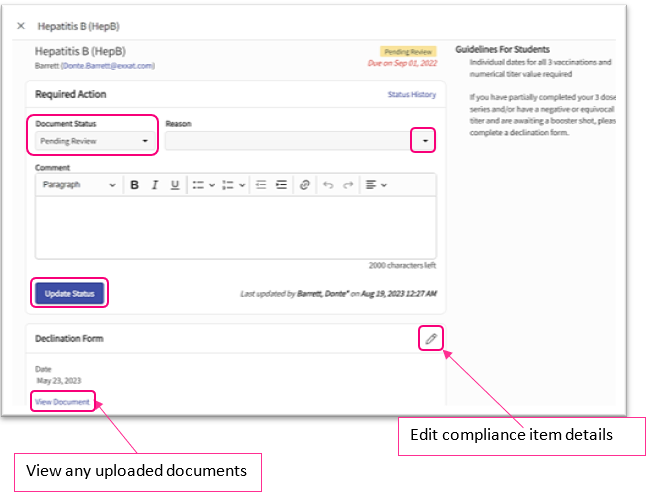Viewport: 662px width, 497px height.
Task: Insert a bulleted list in comment
Action: pyautogui.click(x=198, y=185)
